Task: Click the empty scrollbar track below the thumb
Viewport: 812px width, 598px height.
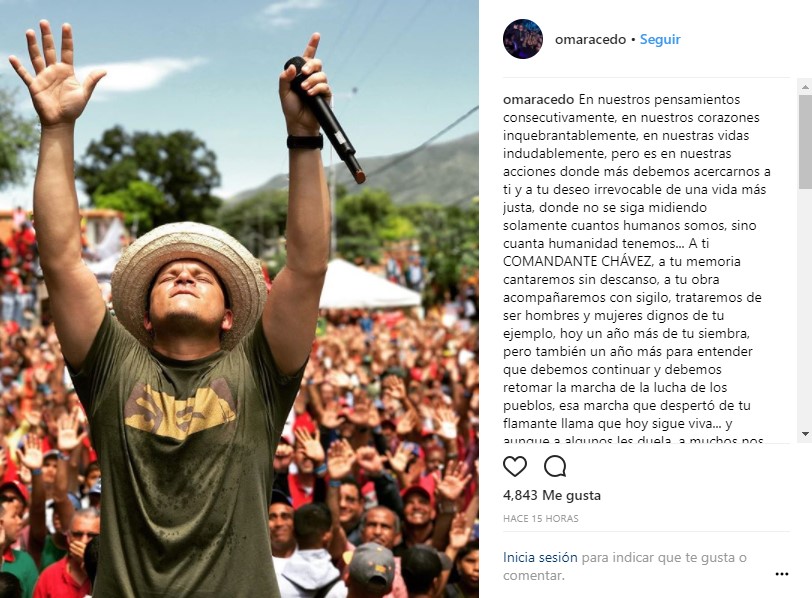Action: [805, 308]
